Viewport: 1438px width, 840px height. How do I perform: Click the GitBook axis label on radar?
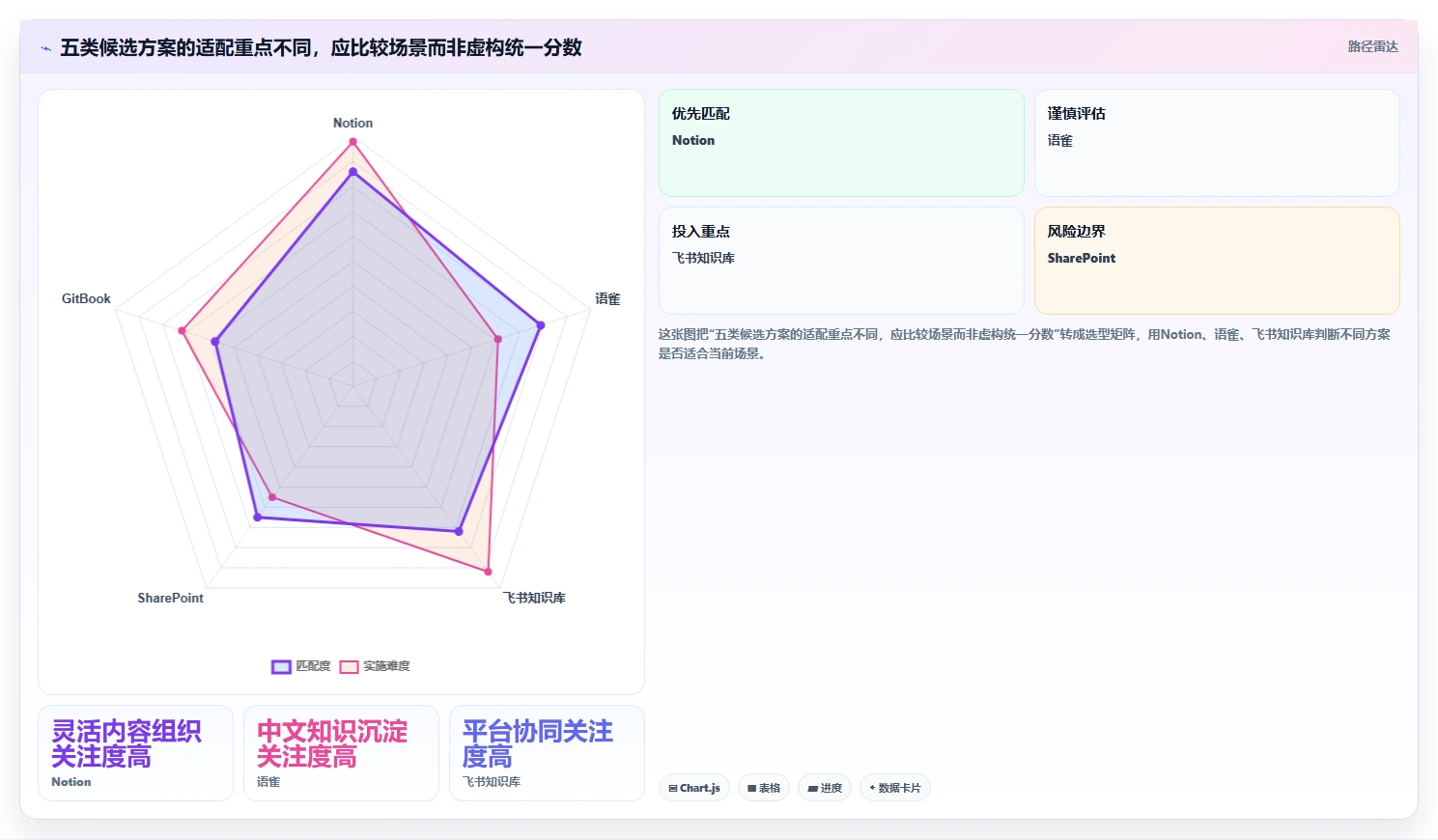tap(86, 298)
